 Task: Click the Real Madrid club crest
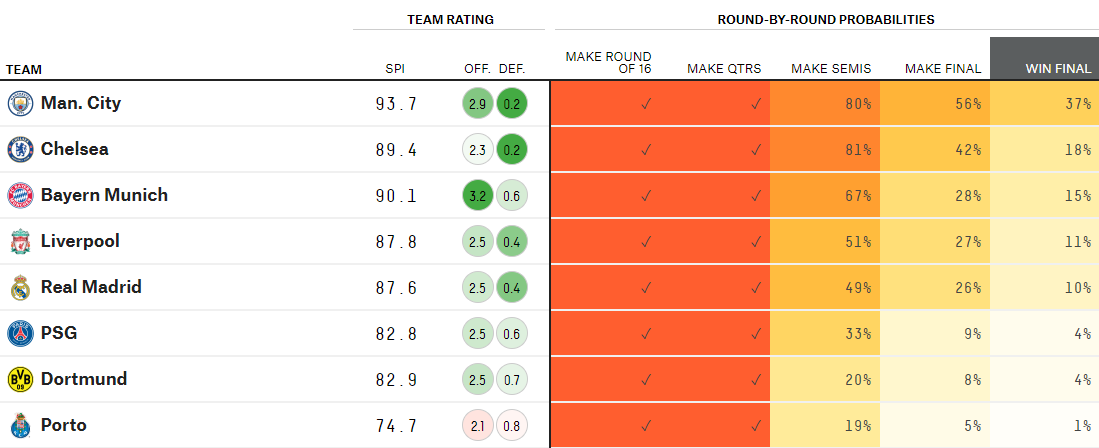(20, 287)
